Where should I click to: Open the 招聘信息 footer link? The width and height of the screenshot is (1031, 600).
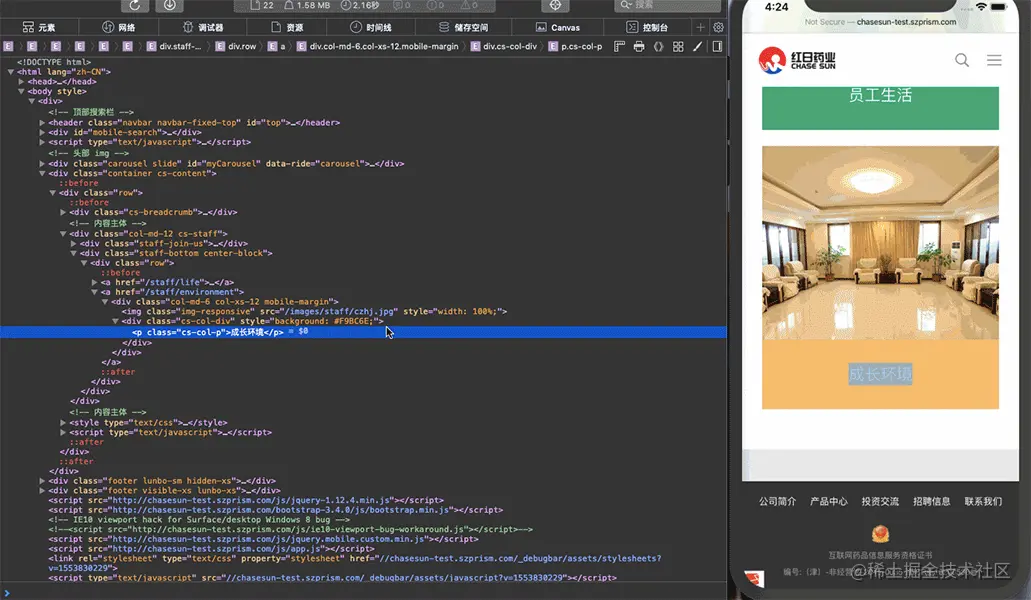(x=932, y=501)
